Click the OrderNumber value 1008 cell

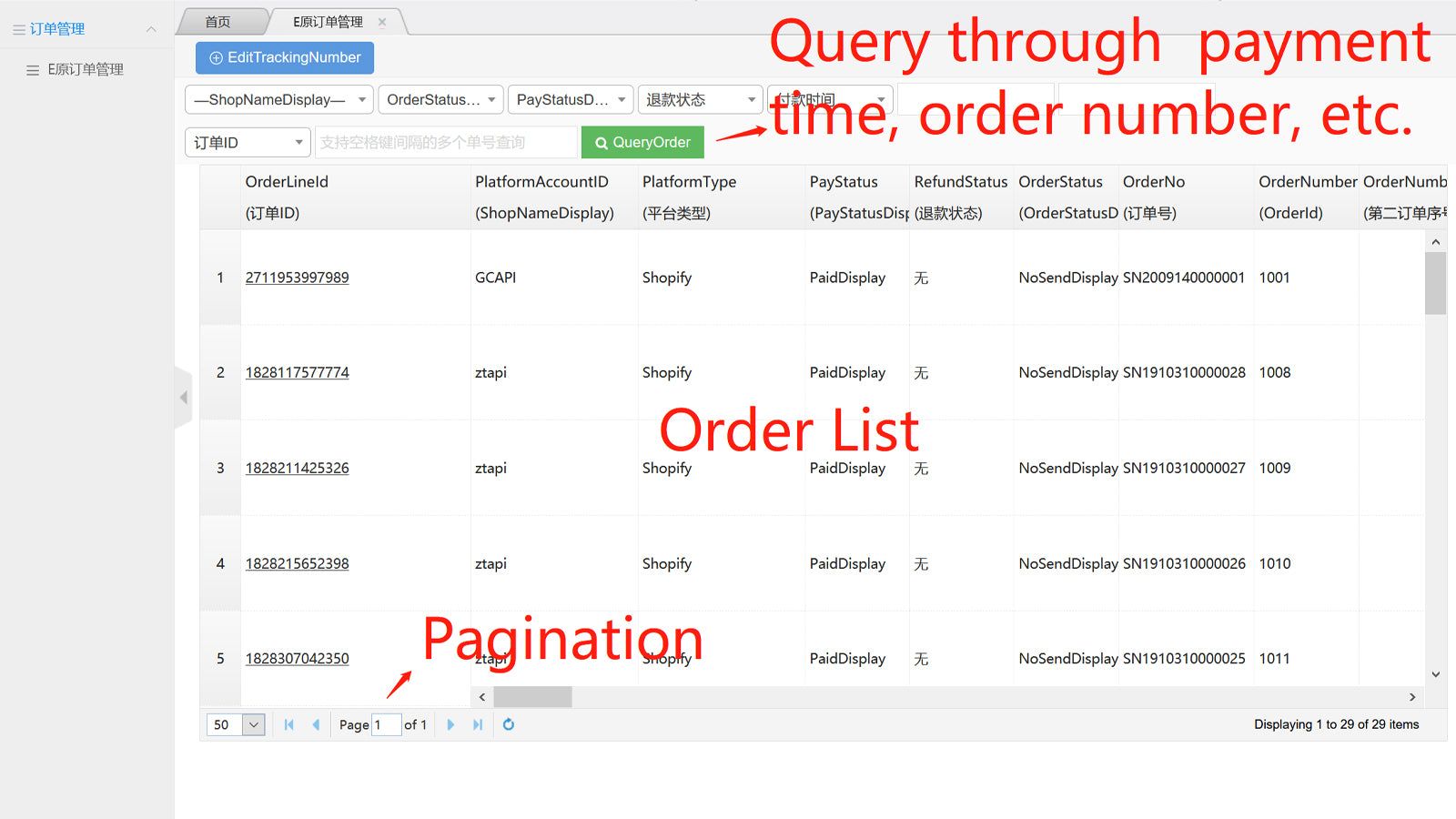(x=1306, y=372)
